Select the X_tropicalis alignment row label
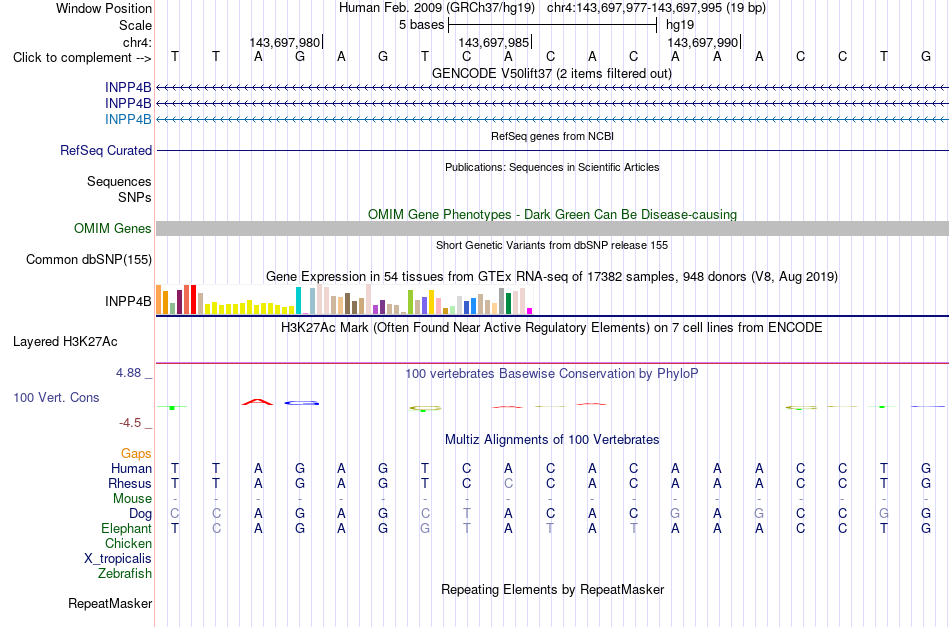950x627 pixels. (x=118, y=559)
